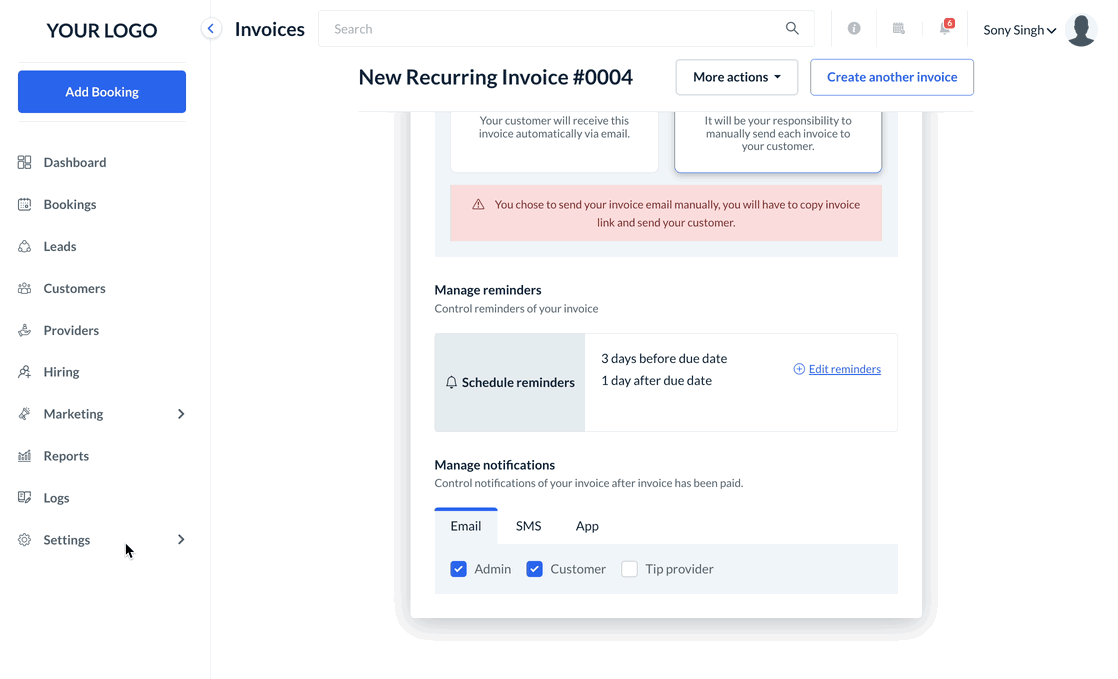Click the bell icon beside Schedule reminders

(x=451, y=382)
